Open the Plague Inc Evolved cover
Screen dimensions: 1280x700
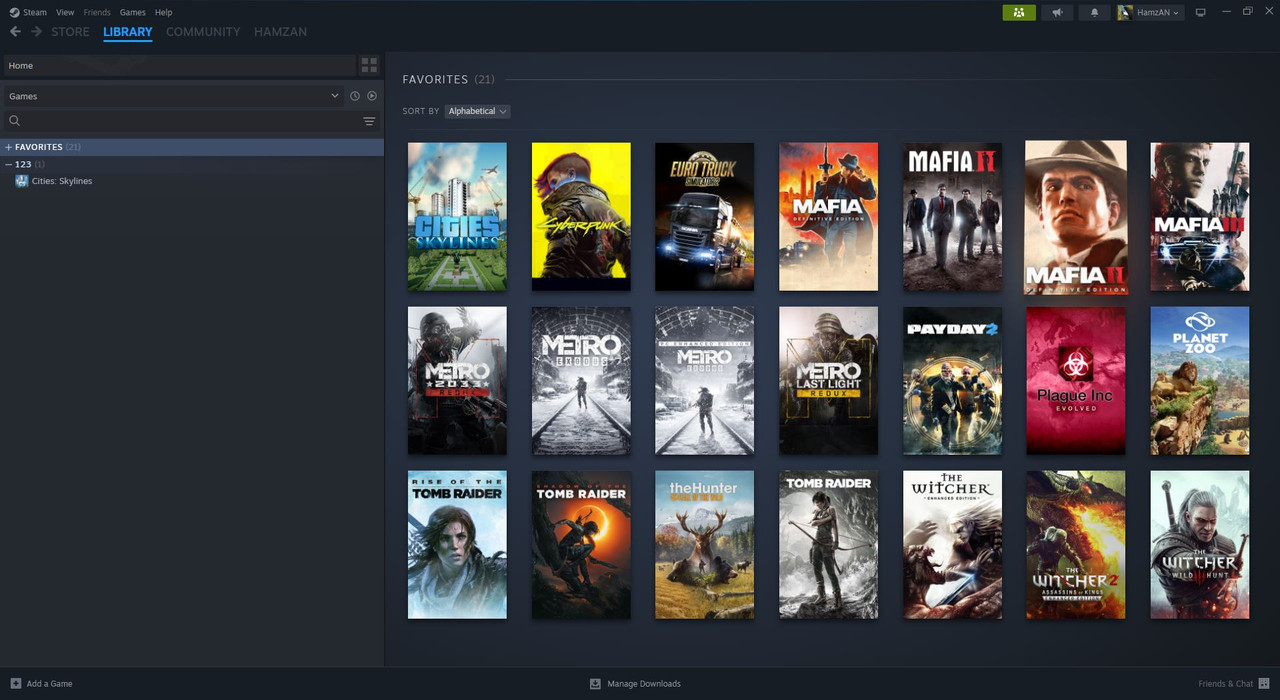[1076, 381]
